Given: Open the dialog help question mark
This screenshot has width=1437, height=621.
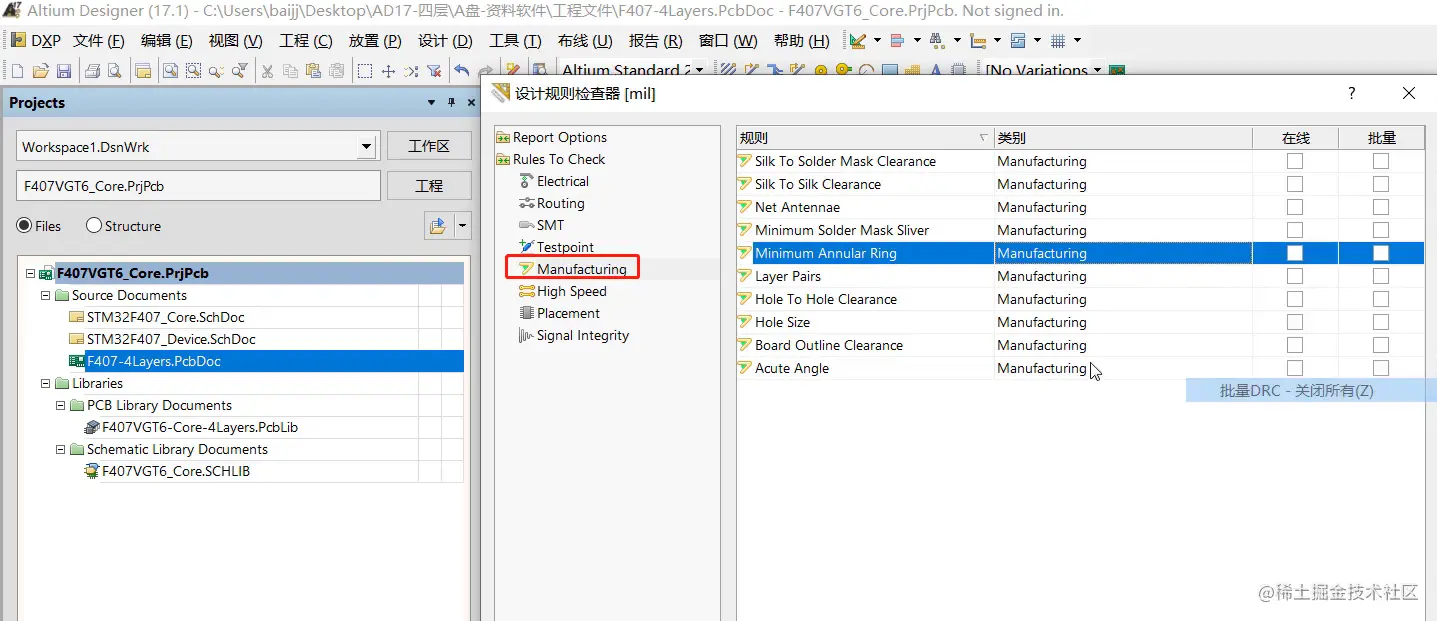Looking at the screenshot, I should 1352,93.
